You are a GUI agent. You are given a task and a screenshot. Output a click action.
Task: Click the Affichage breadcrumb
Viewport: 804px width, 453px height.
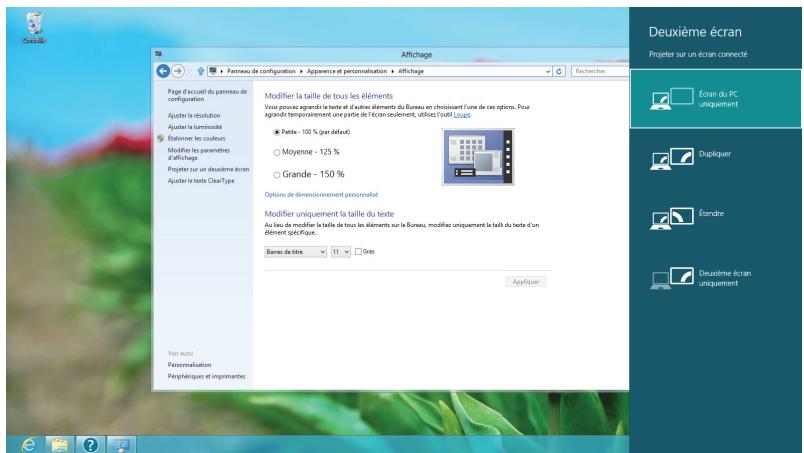(411, 71)
